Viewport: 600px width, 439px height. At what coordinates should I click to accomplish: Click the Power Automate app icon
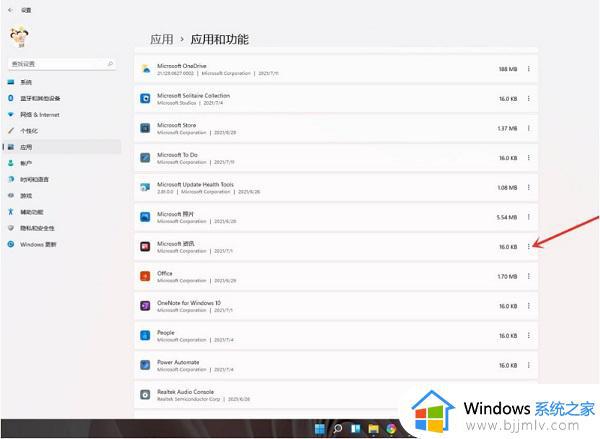pos(145,365)
